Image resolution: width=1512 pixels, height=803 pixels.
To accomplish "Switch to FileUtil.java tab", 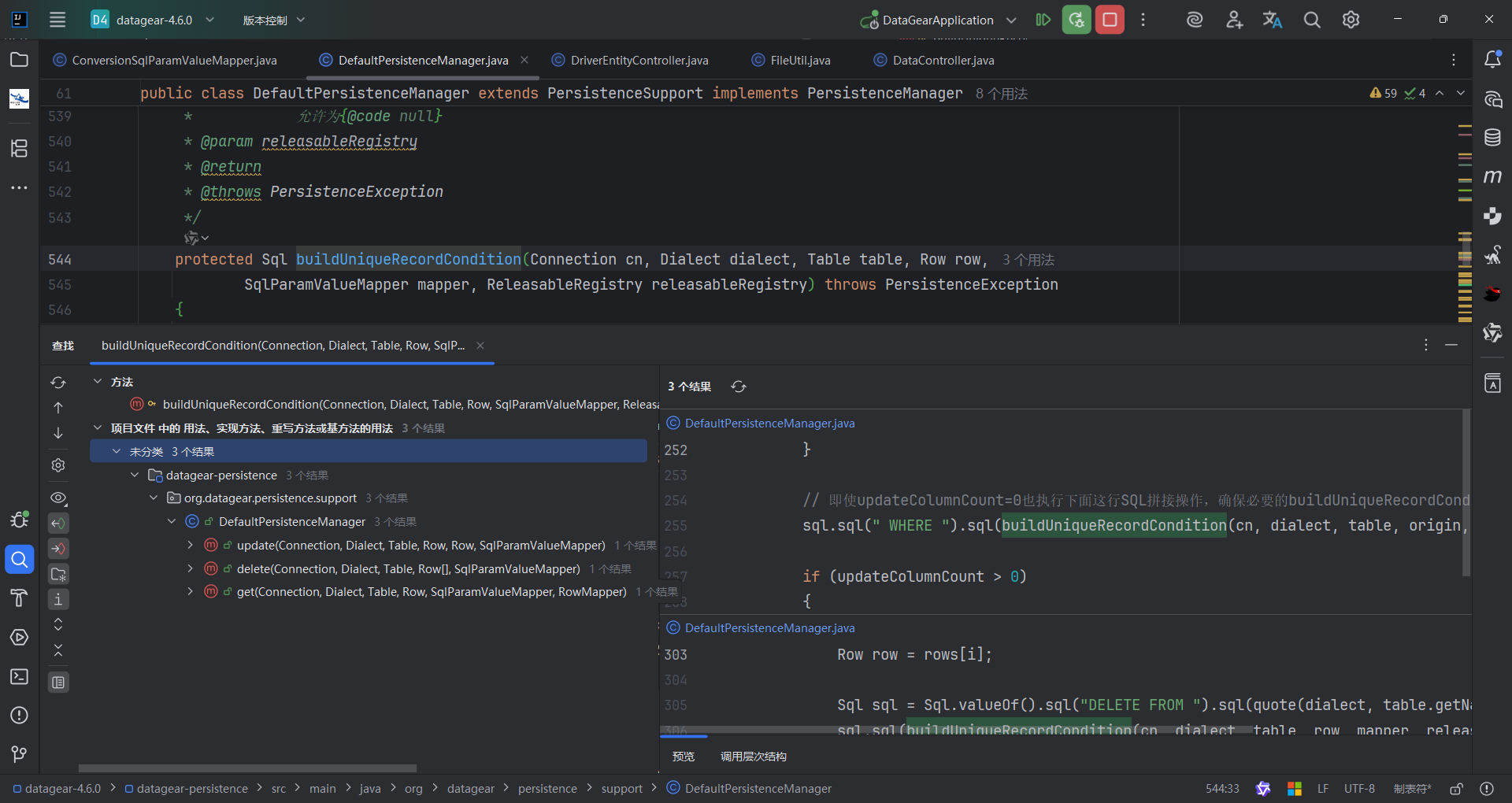I will (791, 60).
